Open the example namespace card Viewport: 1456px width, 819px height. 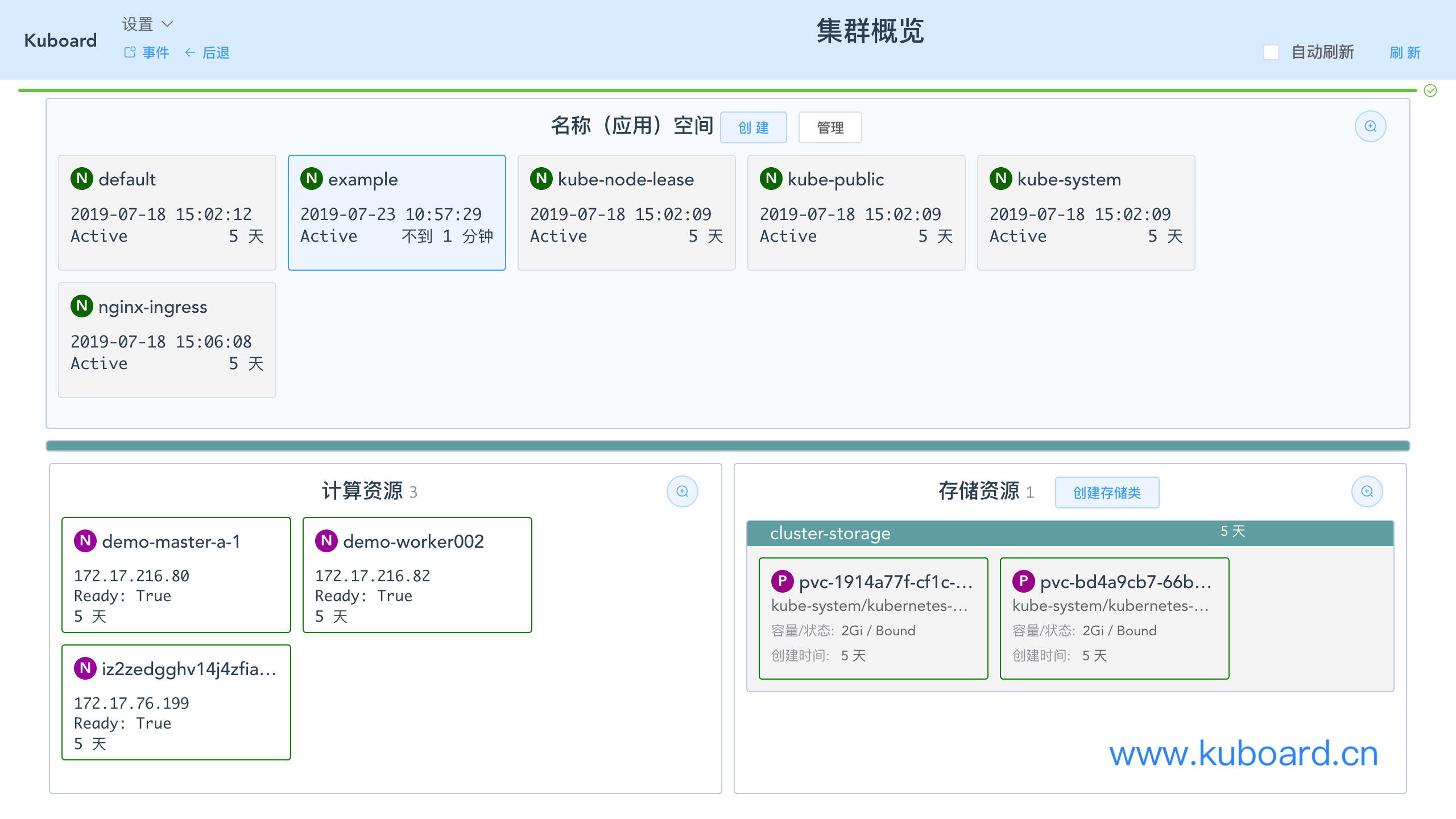coord(397,213)
